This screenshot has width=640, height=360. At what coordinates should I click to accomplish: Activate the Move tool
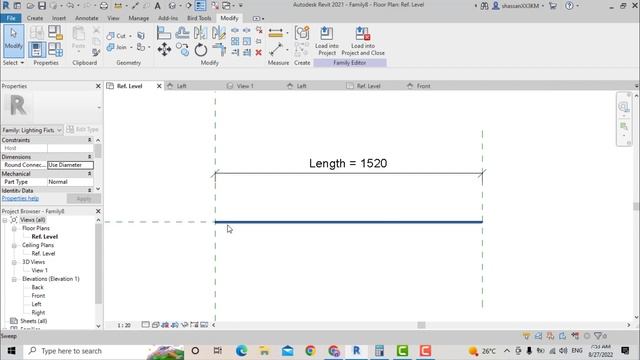164,50
